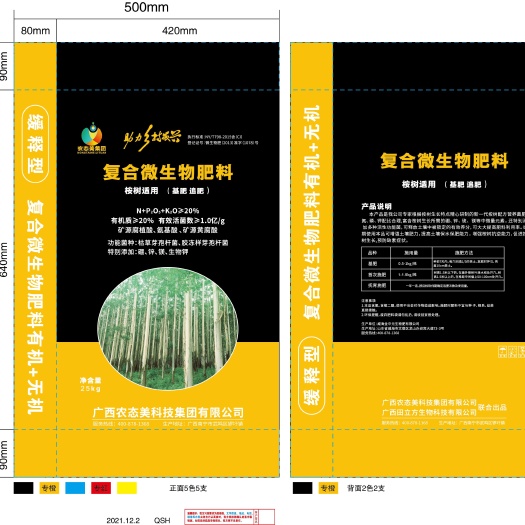Click vertical 复合微生物肥料有机+无机 on front strip
525x525 pixels.
click(35, 307)
